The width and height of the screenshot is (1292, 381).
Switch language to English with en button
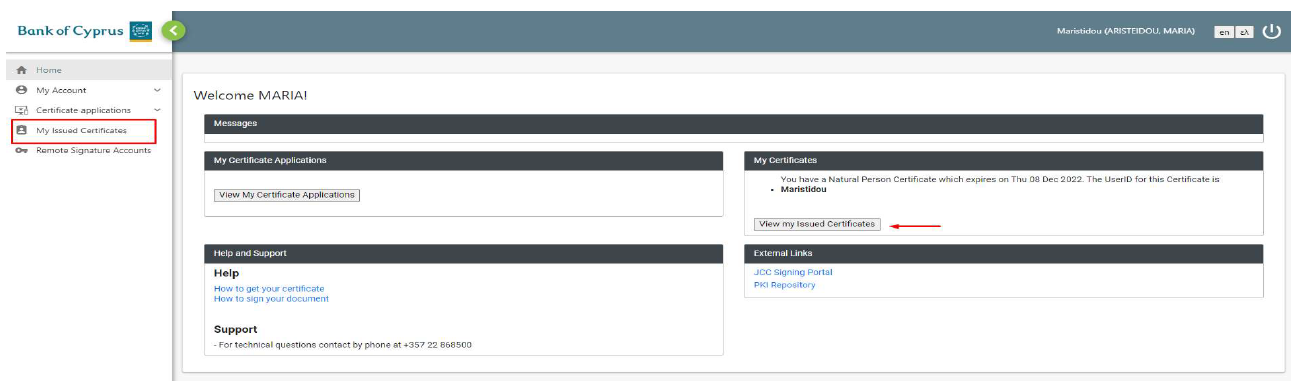pyautogui.click(x=1223, y=32)
